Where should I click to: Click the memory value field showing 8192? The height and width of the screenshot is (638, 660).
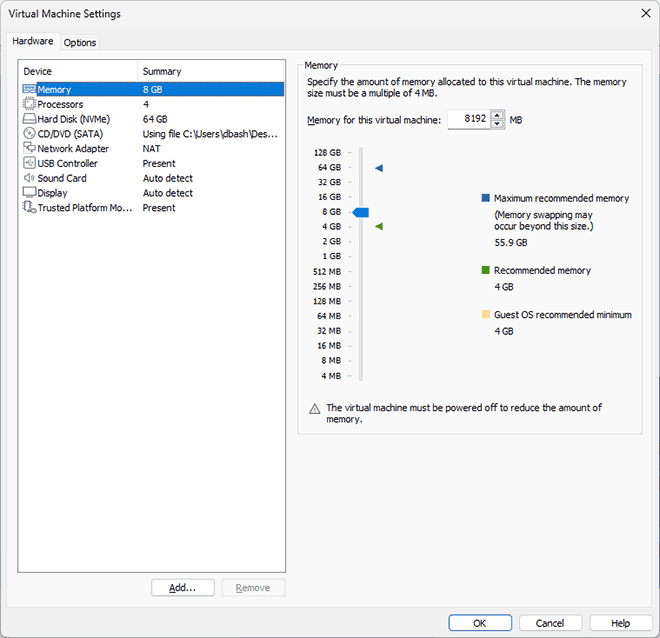click(469, 119)
